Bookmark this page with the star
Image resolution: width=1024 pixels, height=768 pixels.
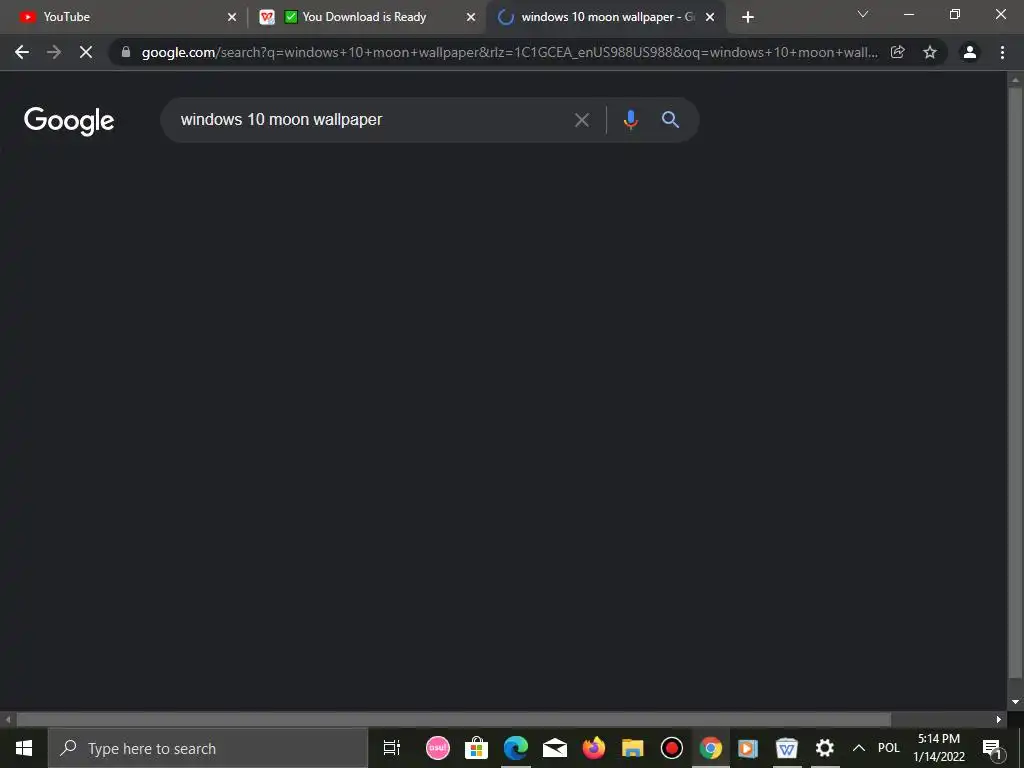[x=930, y=52]
